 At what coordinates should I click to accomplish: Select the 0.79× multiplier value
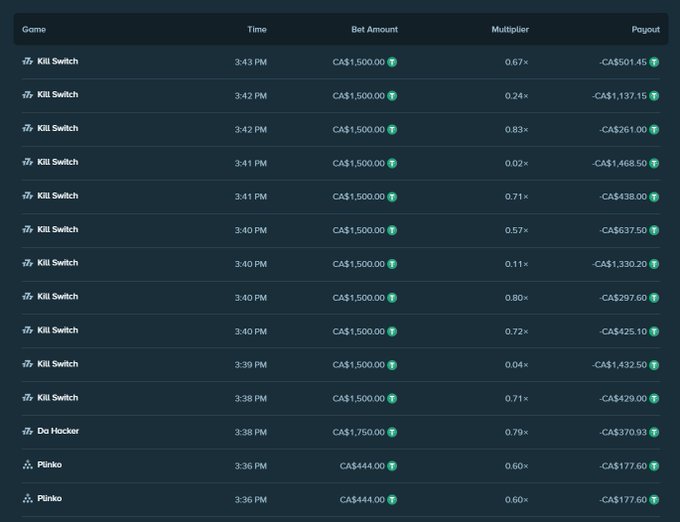click(517, 432)
